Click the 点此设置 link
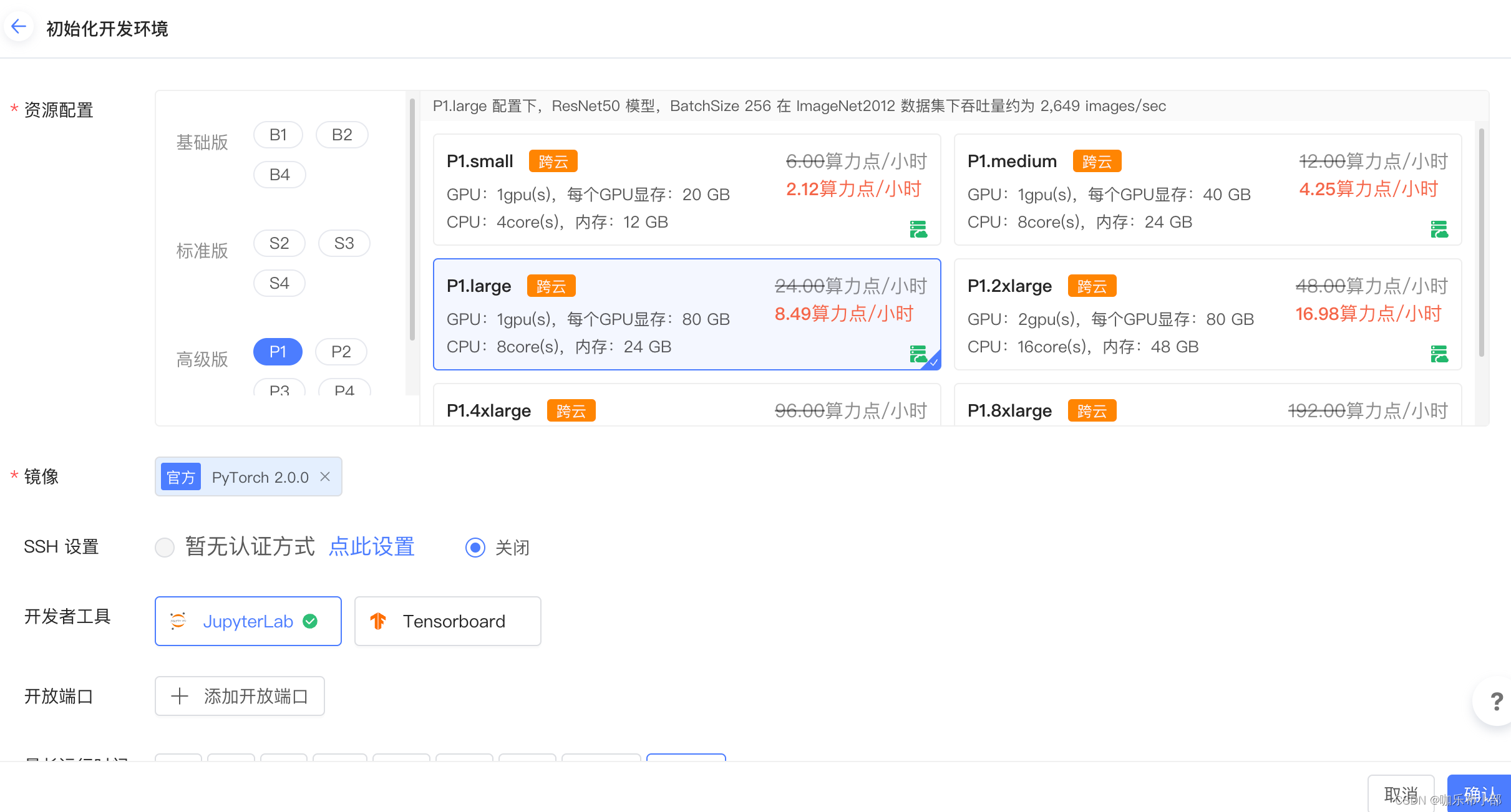This screenshot has height=812, width=1511. [x=371, y=547]
